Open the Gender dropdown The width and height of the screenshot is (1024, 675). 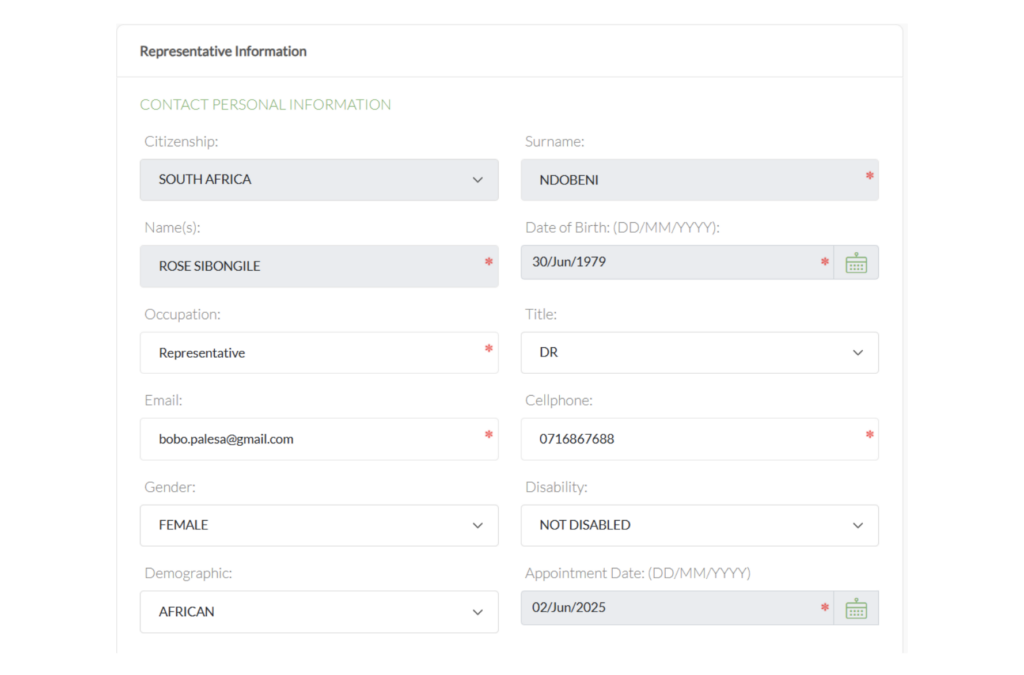point(319,526)
